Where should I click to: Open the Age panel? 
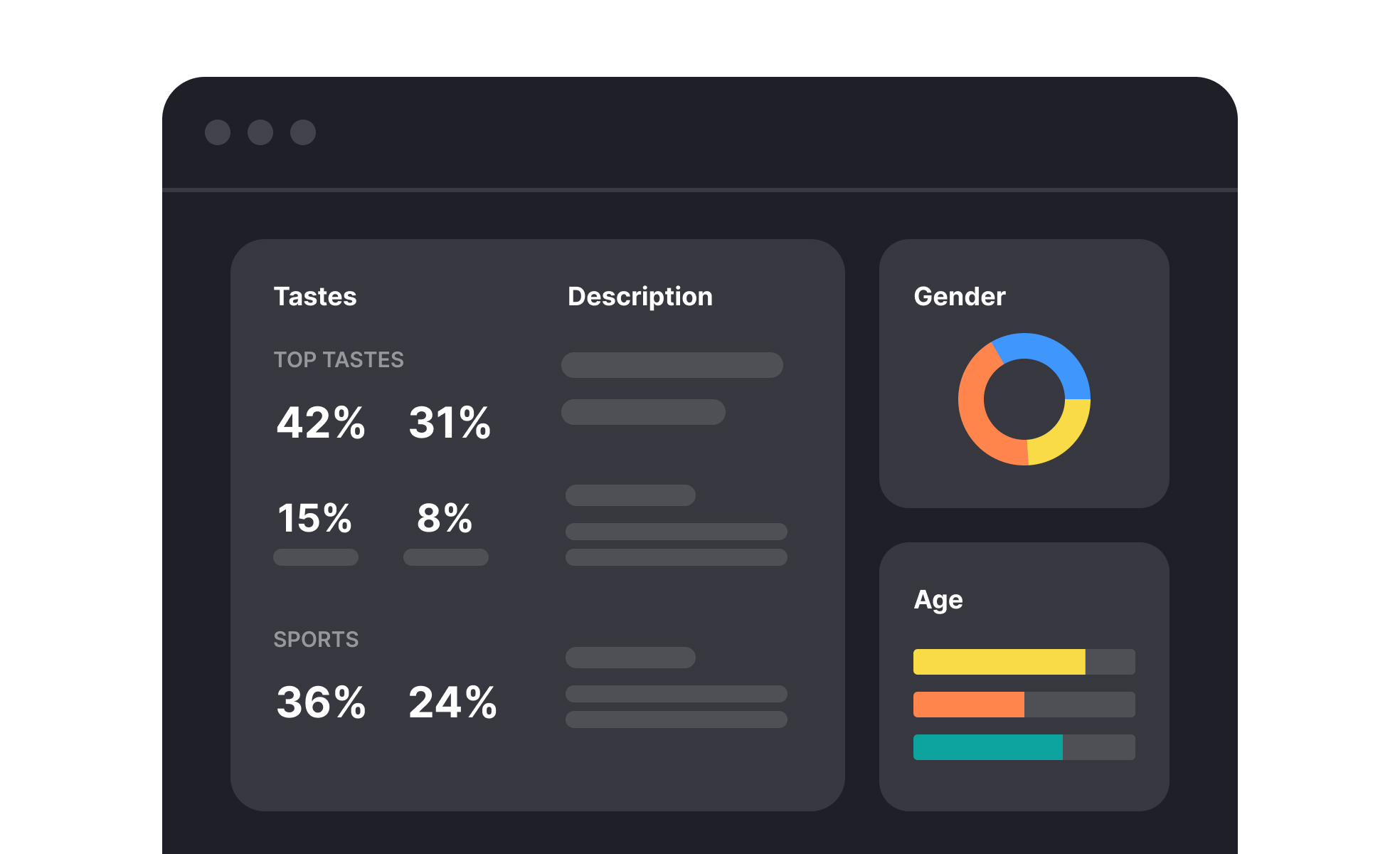[x=938, y=599]
